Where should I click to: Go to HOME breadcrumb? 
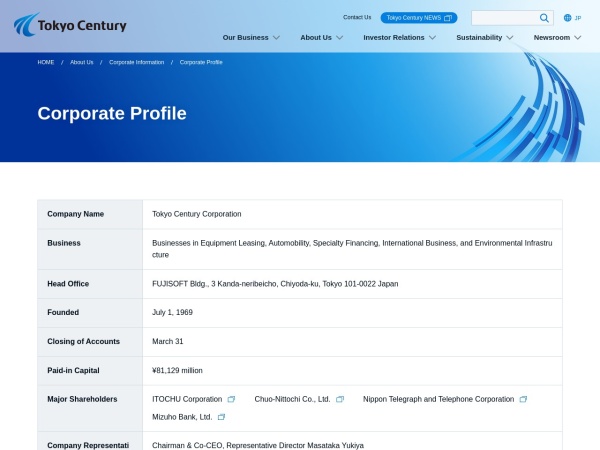(46, 62)
